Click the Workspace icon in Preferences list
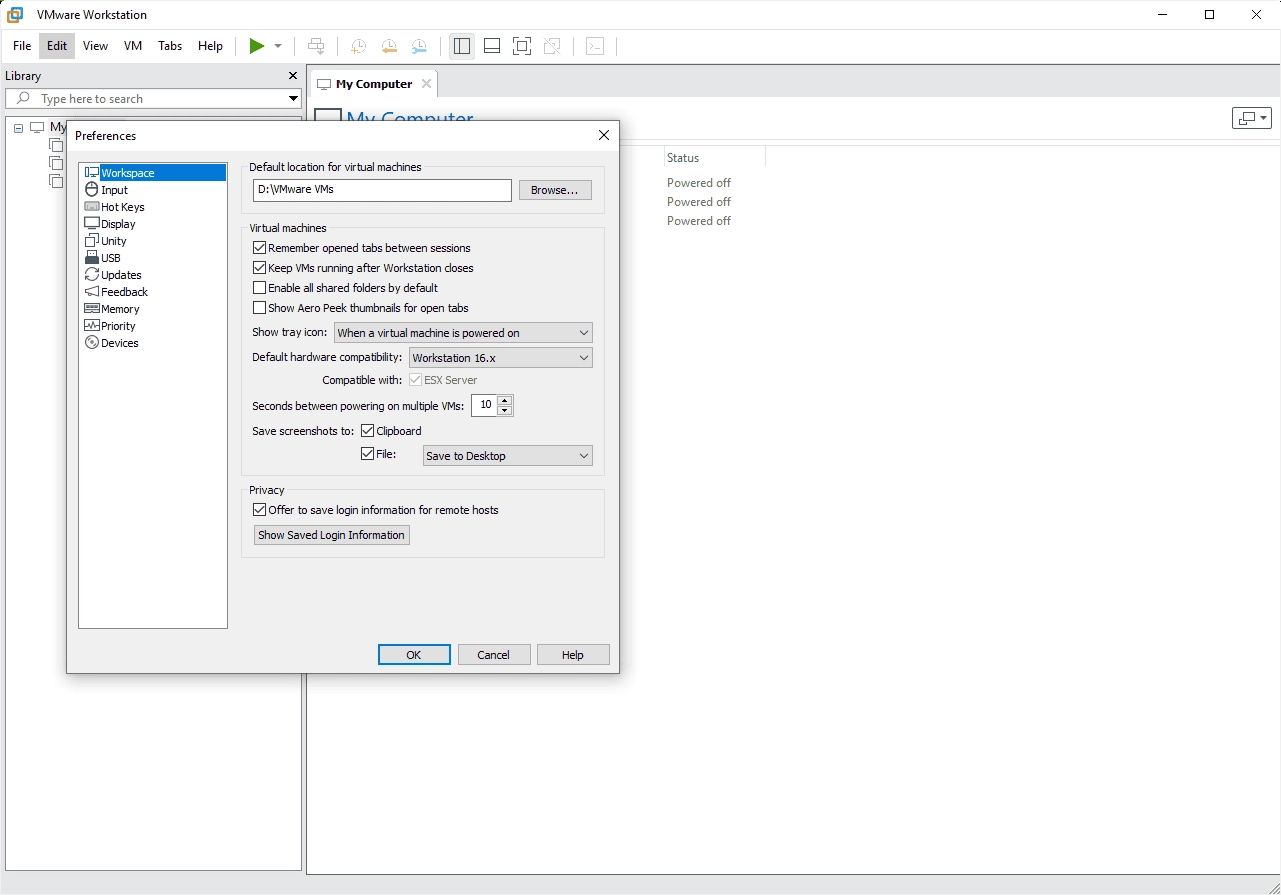The image size is (1281, 895). pos(92,173)
